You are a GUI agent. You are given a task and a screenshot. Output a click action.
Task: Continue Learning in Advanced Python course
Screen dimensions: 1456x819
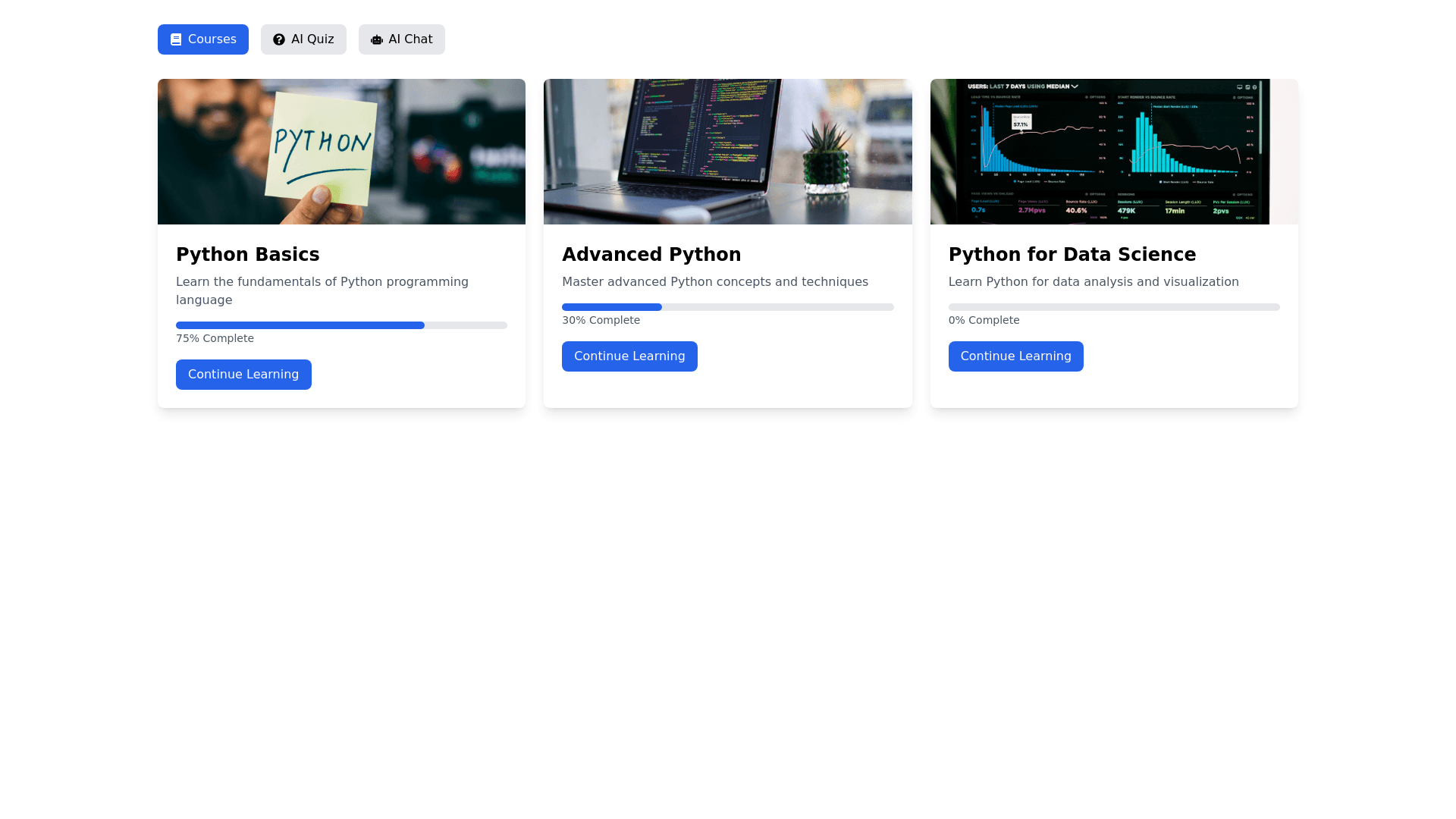(629, 356)
